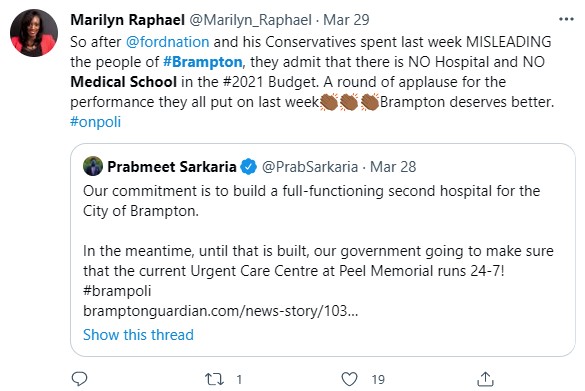585x391 pixels.
Task: Open the @fordnation mention link
Action: (168, 42)
